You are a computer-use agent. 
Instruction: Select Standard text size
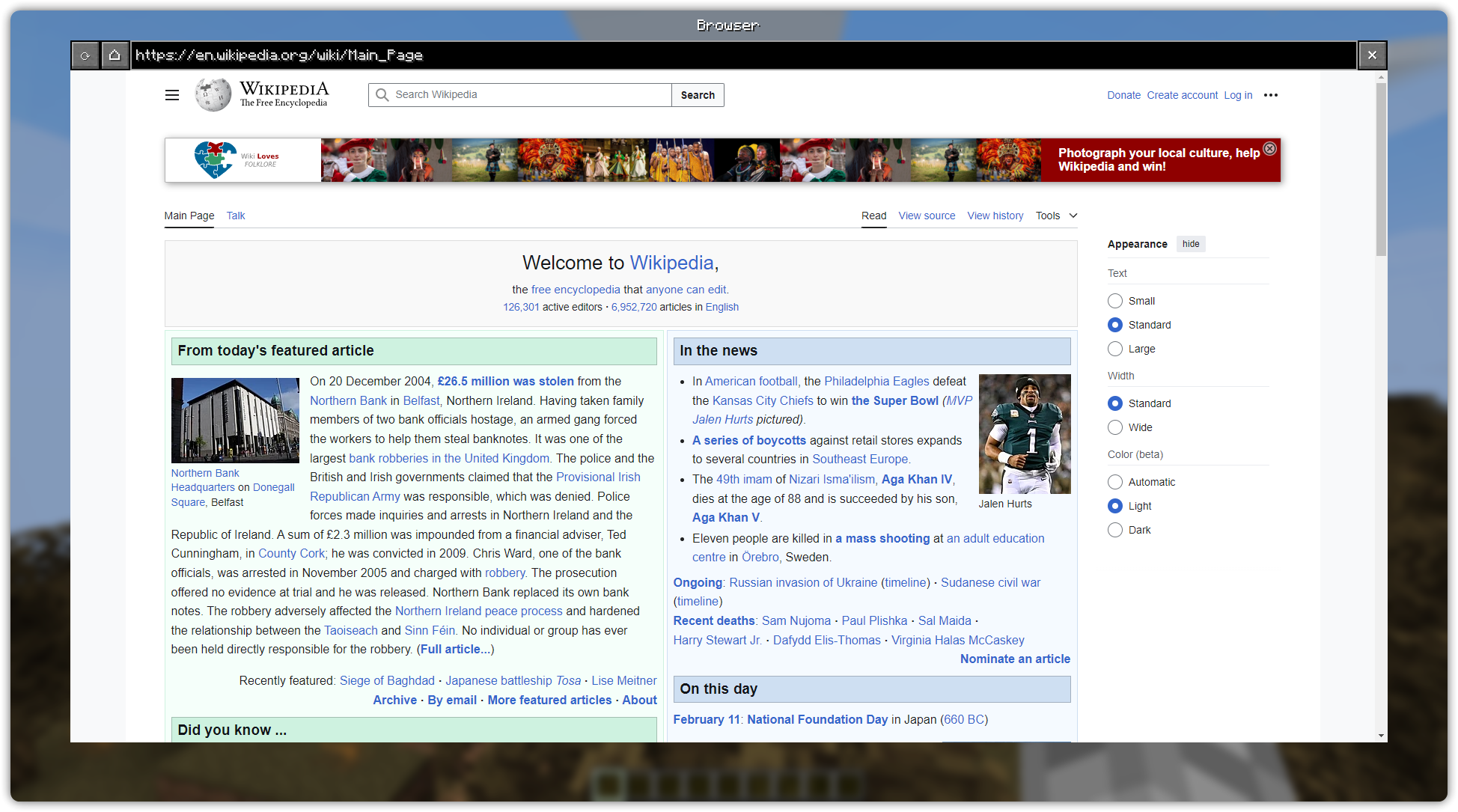tap(1115, 325)
